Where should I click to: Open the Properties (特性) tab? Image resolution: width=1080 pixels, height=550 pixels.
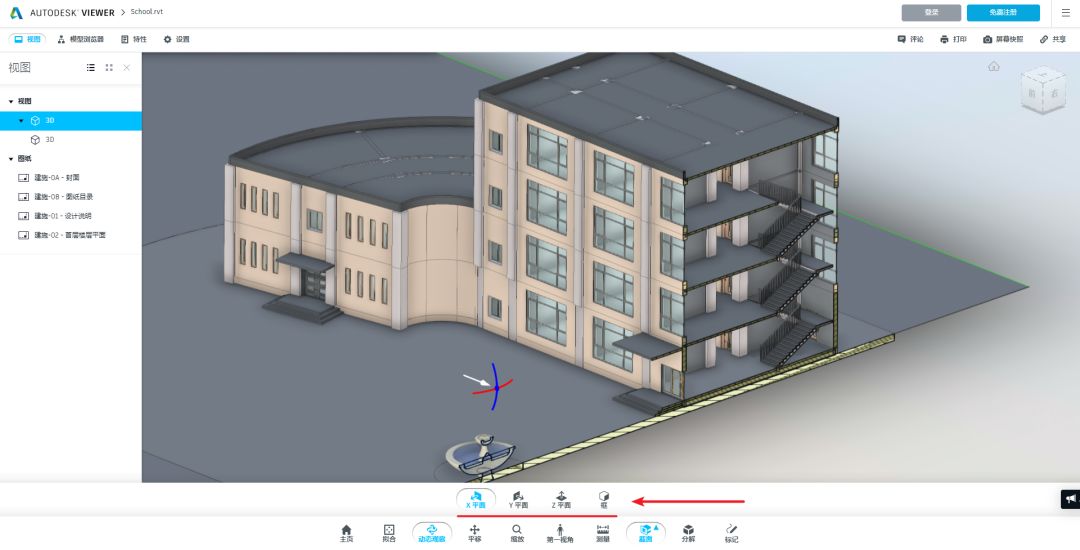(134, 39)
